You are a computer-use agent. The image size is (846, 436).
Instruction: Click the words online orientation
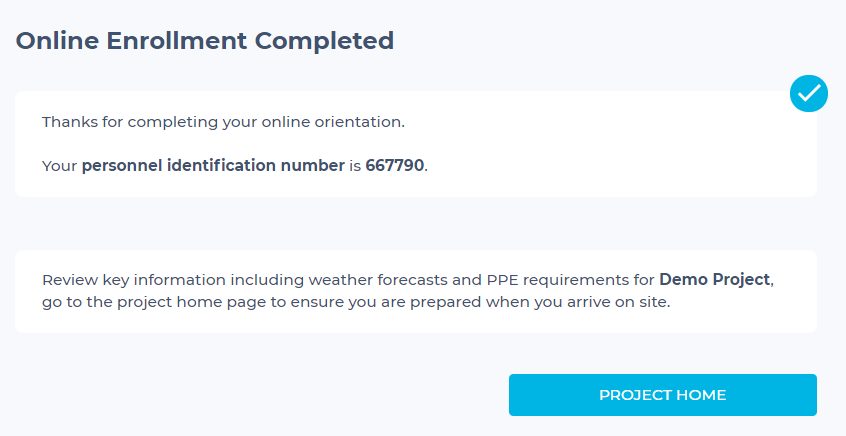343,122
